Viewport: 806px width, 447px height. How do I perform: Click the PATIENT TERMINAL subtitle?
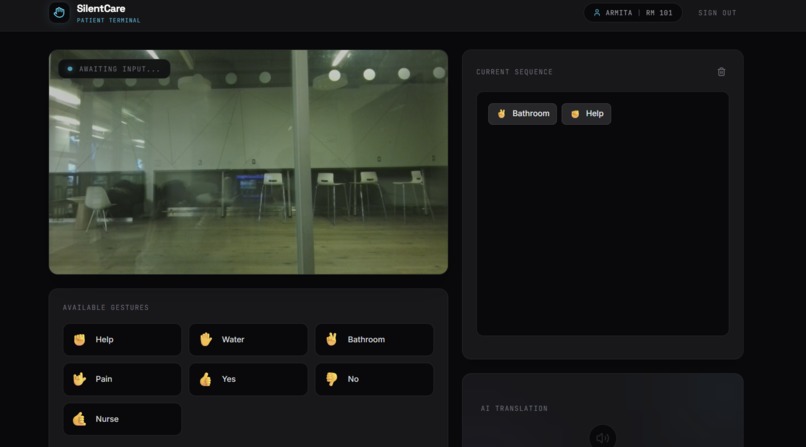click(x=108, y=21)
